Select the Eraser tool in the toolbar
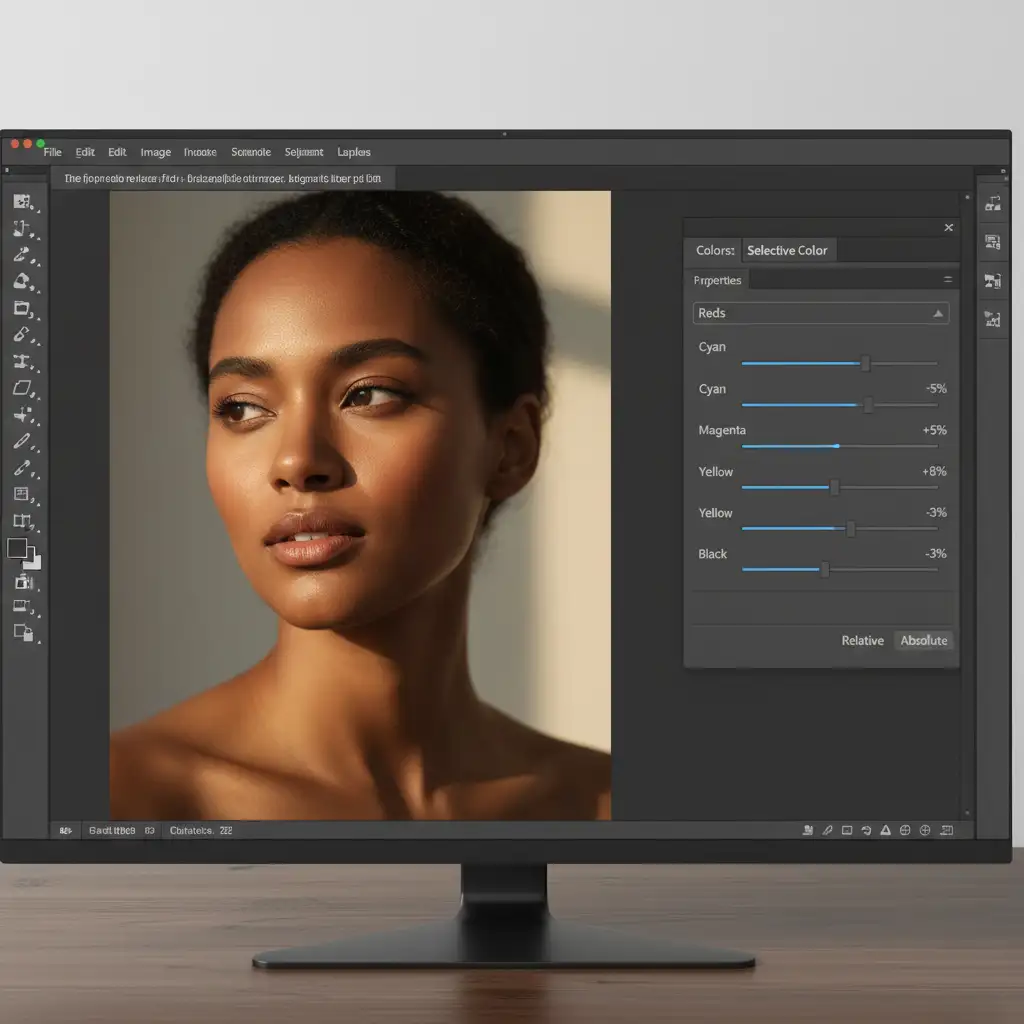This screenshot has width=1024, height=1024. coord(23,335)
